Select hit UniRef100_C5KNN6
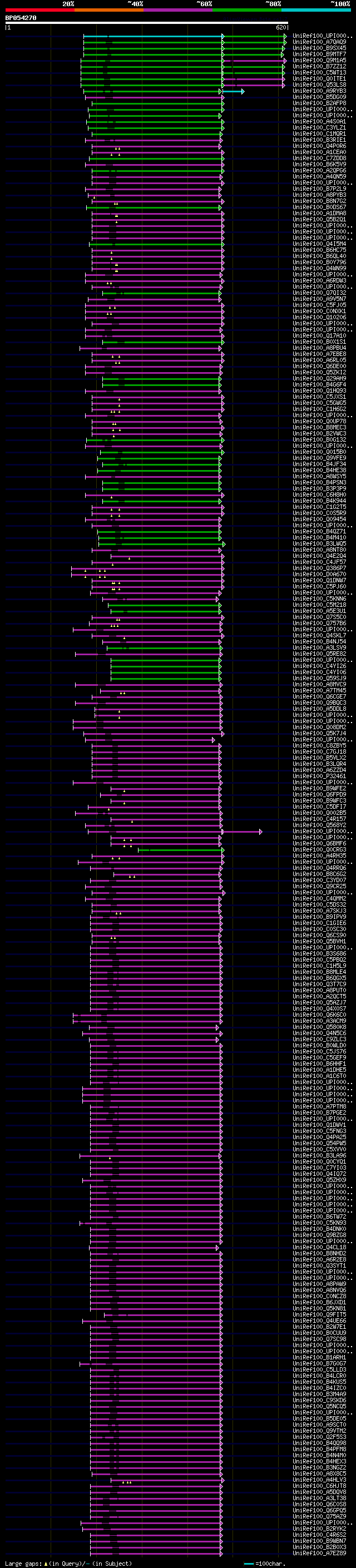Screen dimensions: 356x1568 click(x=319, y=598)
